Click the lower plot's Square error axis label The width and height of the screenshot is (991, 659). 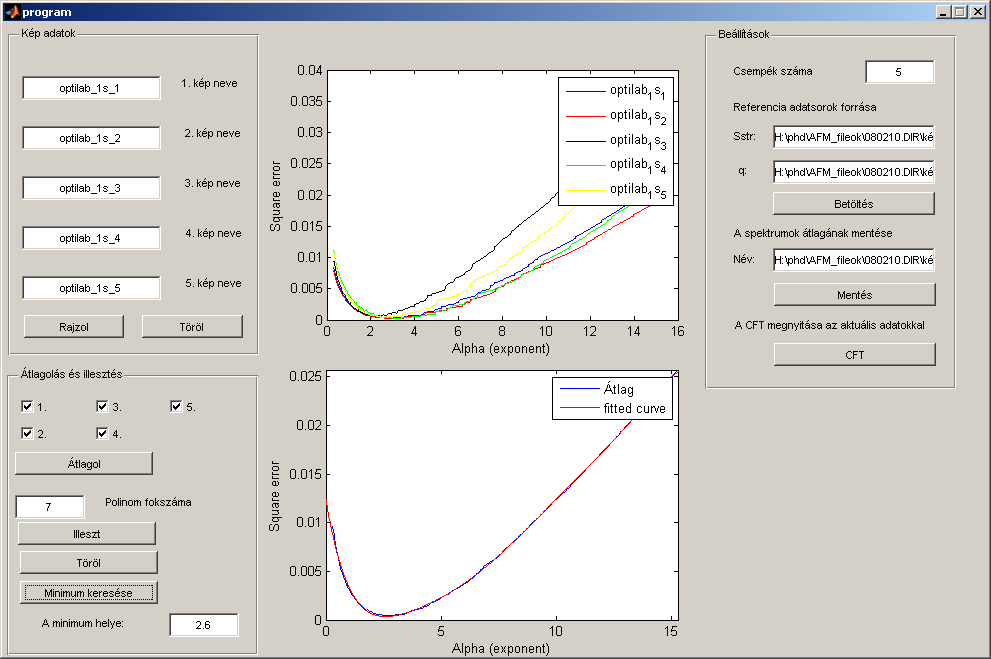coord(274,496)
